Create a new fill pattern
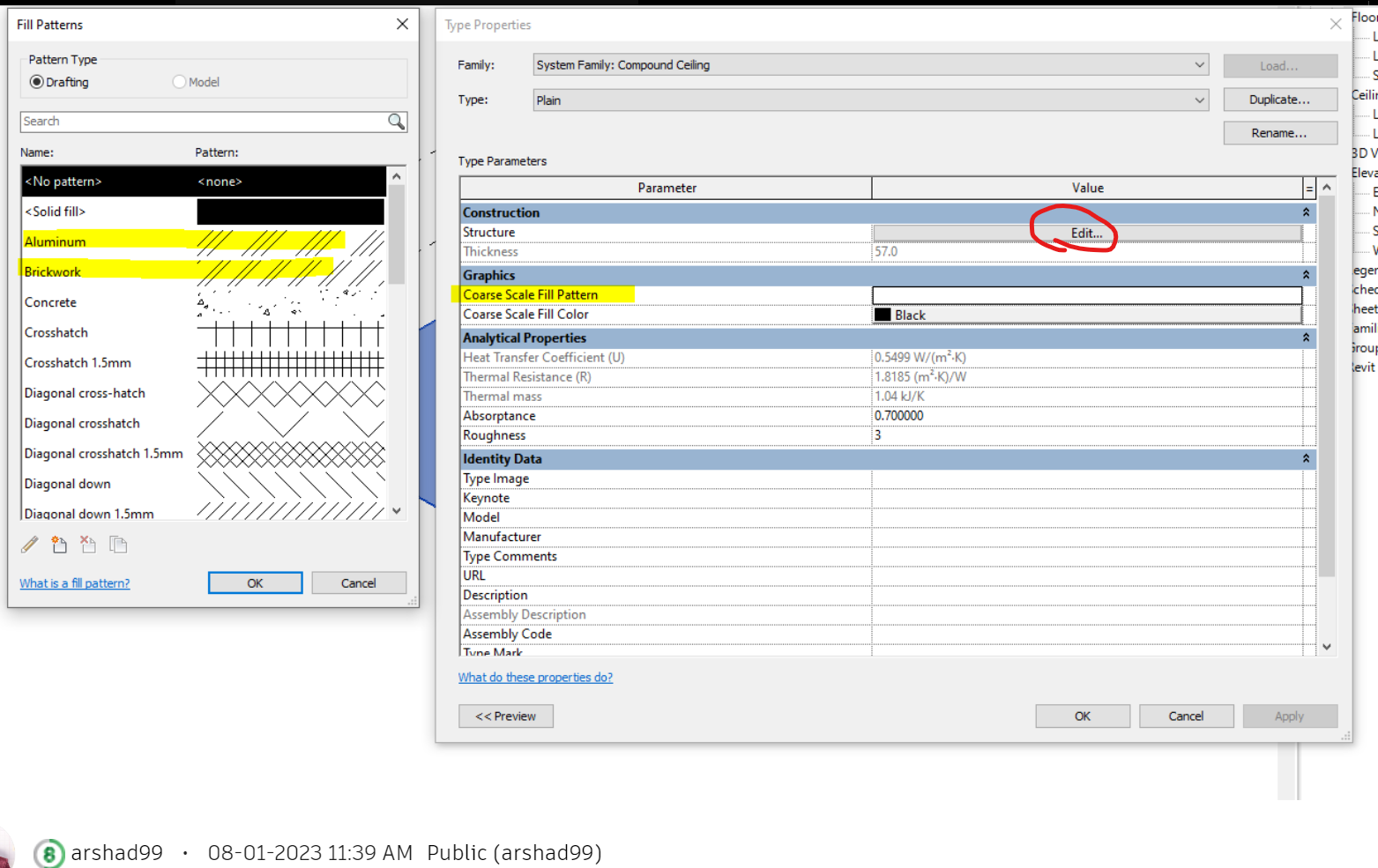This screenshot has height=868, width=1378. [x=59, y=545]
